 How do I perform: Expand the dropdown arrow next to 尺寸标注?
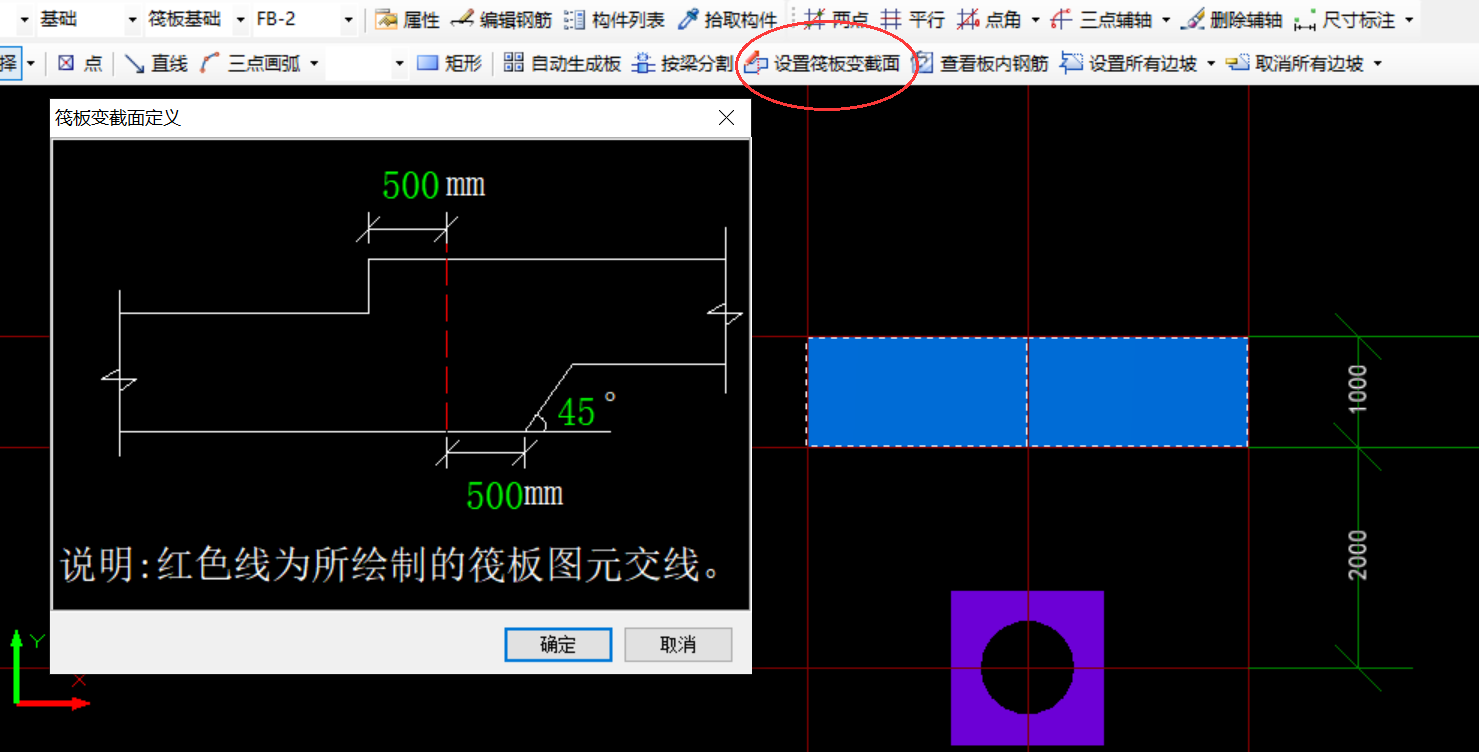point(1409,20)
